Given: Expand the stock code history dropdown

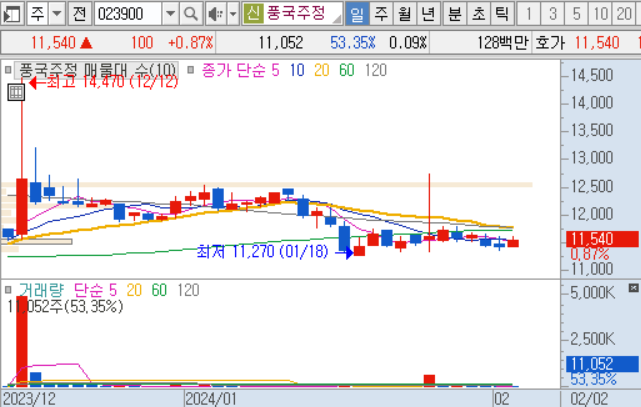Looking at the screenshot, I should [x=170, y=14].
